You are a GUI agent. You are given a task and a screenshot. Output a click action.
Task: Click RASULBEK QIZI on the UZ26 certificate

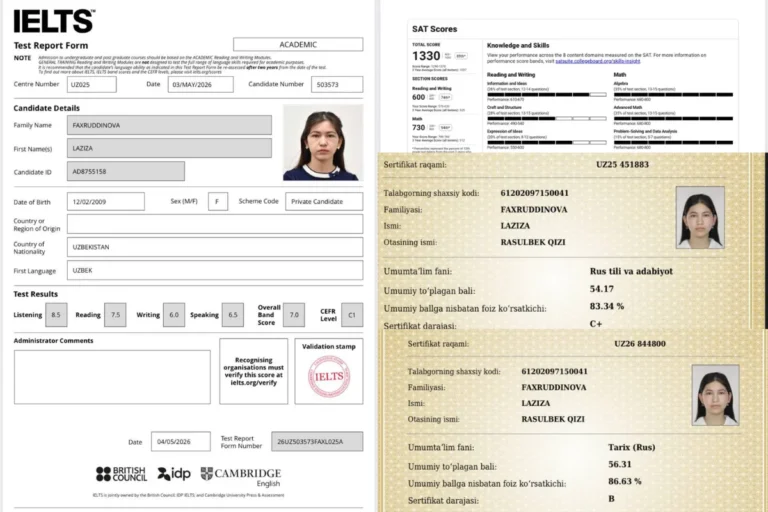click(553, 419)
